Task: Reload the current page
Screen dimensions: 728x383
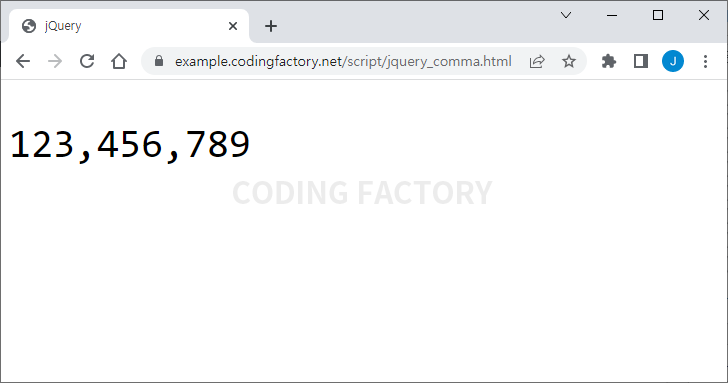Action: (87, 61)
